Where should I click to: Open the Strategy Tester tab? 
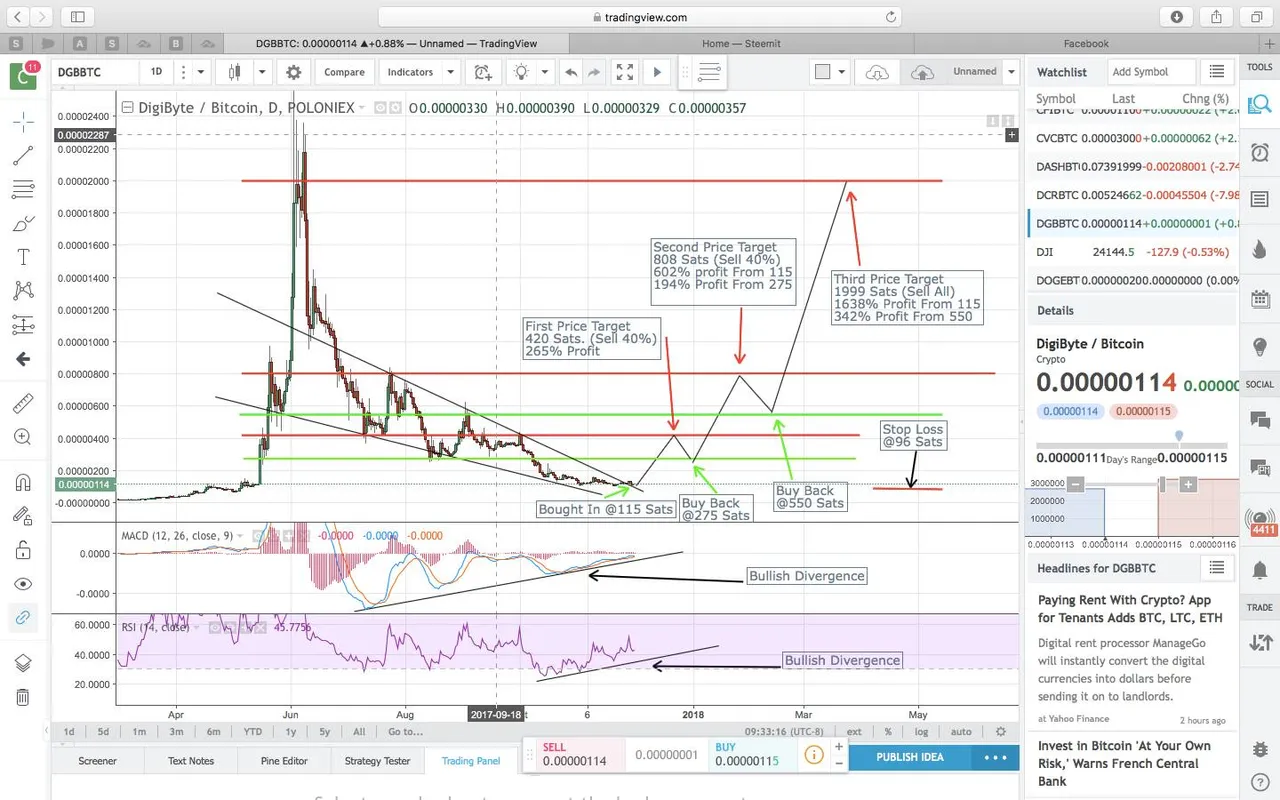(377, 761)
